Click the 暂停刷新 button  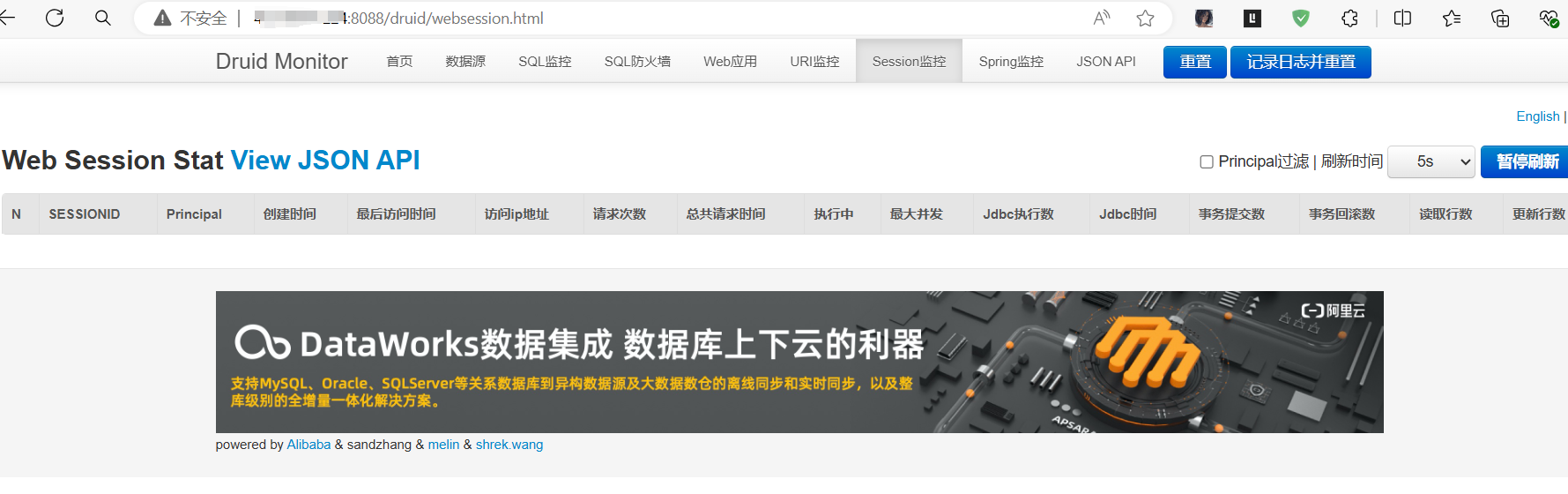click(1525, 161)
